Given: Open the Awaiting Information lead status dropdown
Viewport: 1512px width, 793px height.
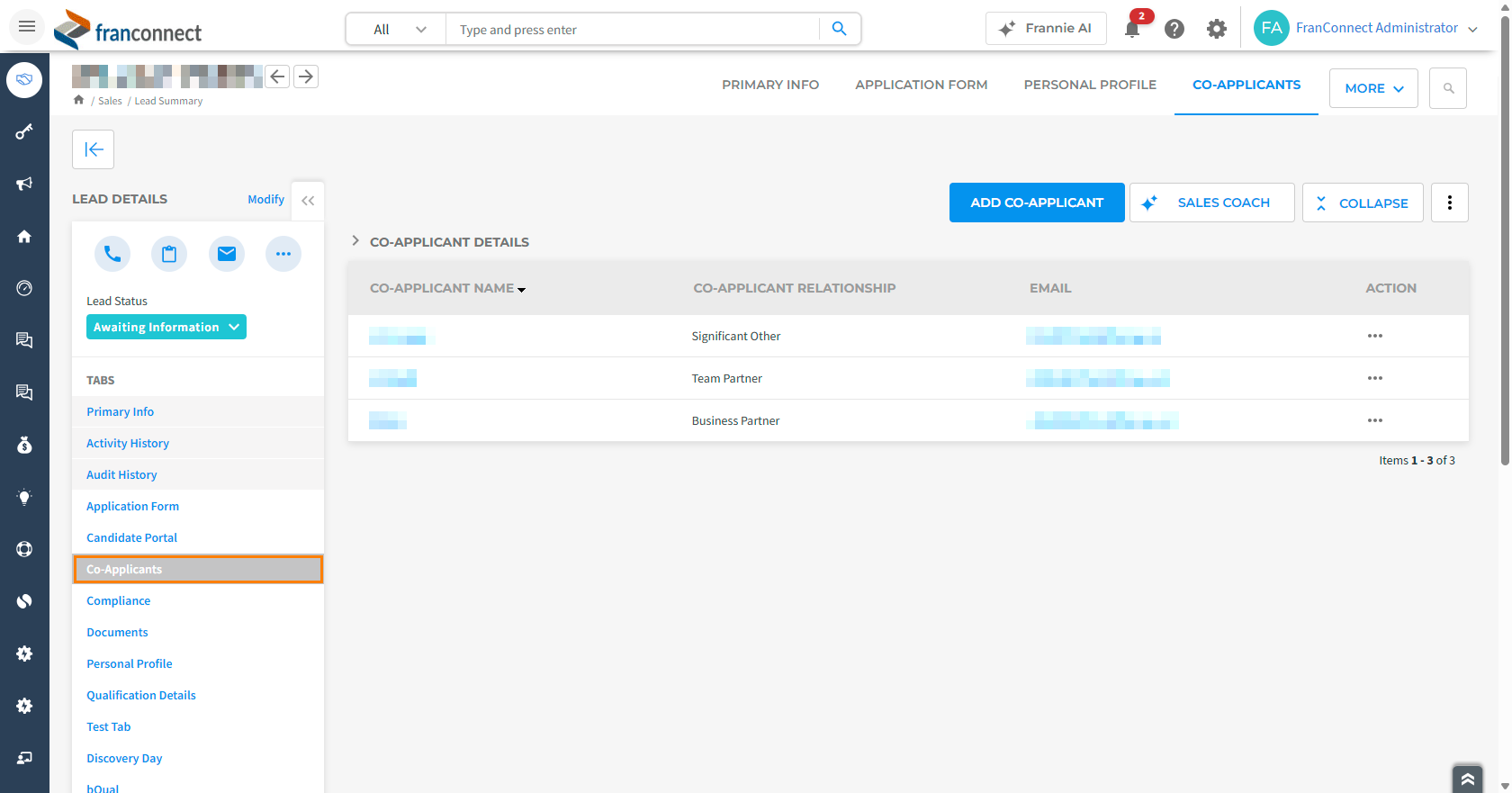Looking at the screenshot, I should pyautogui.click(x=166, y=327).
